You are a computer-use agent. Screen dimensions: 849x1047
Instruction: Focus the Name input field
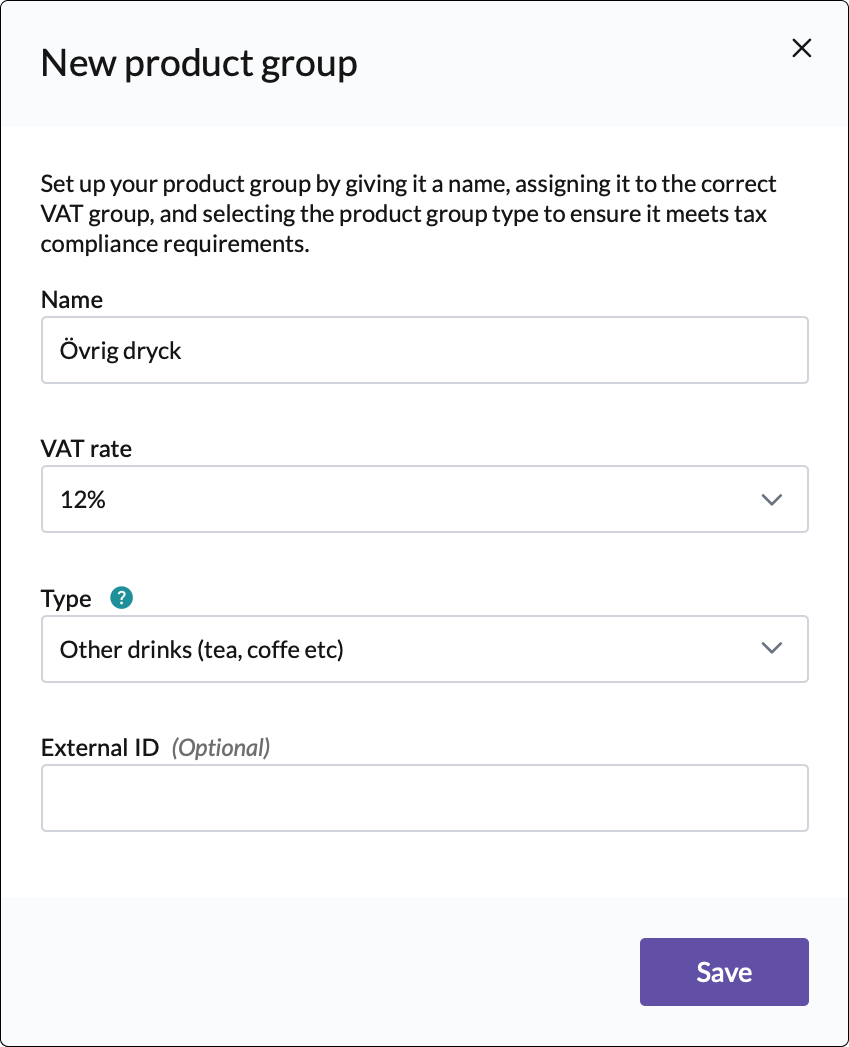[424, 350]
